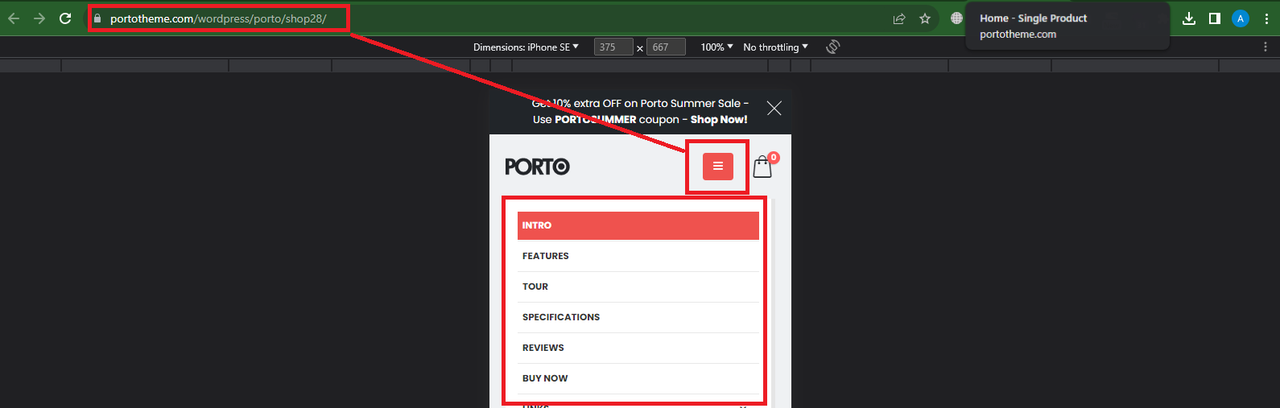1280x408 pixels.
Task: Toggle the hamburger mobile menu
Action: click(718, 166)
